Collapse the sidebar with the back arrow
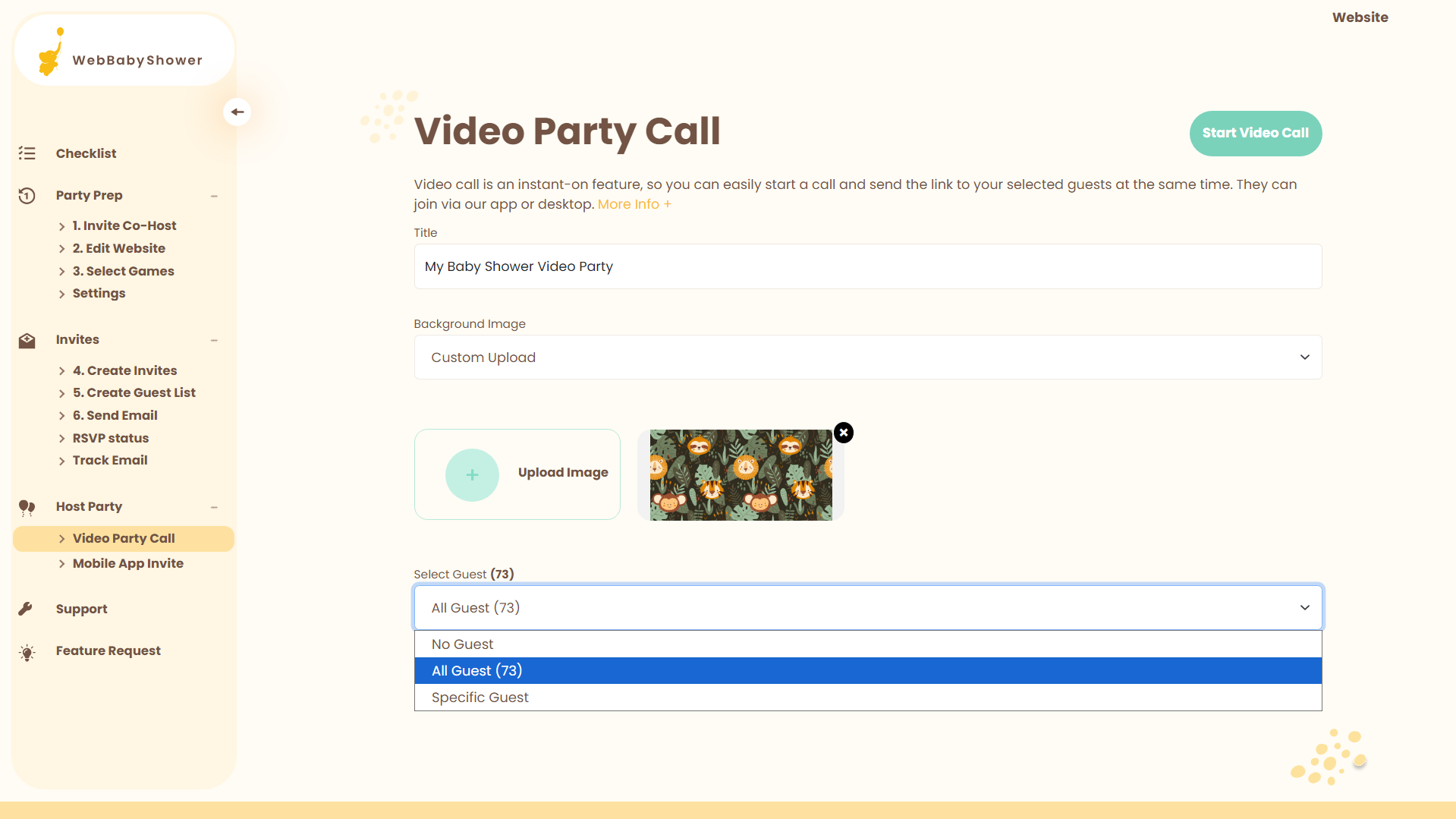This screenshot has height=819, width=1456. click(237, 112)
